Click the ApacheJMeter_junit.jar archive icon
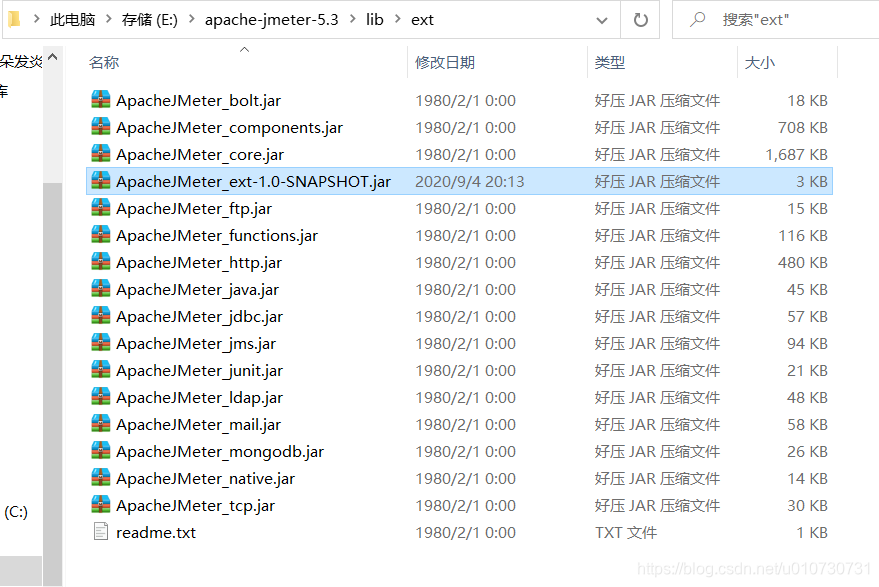 tap(101, 370)
